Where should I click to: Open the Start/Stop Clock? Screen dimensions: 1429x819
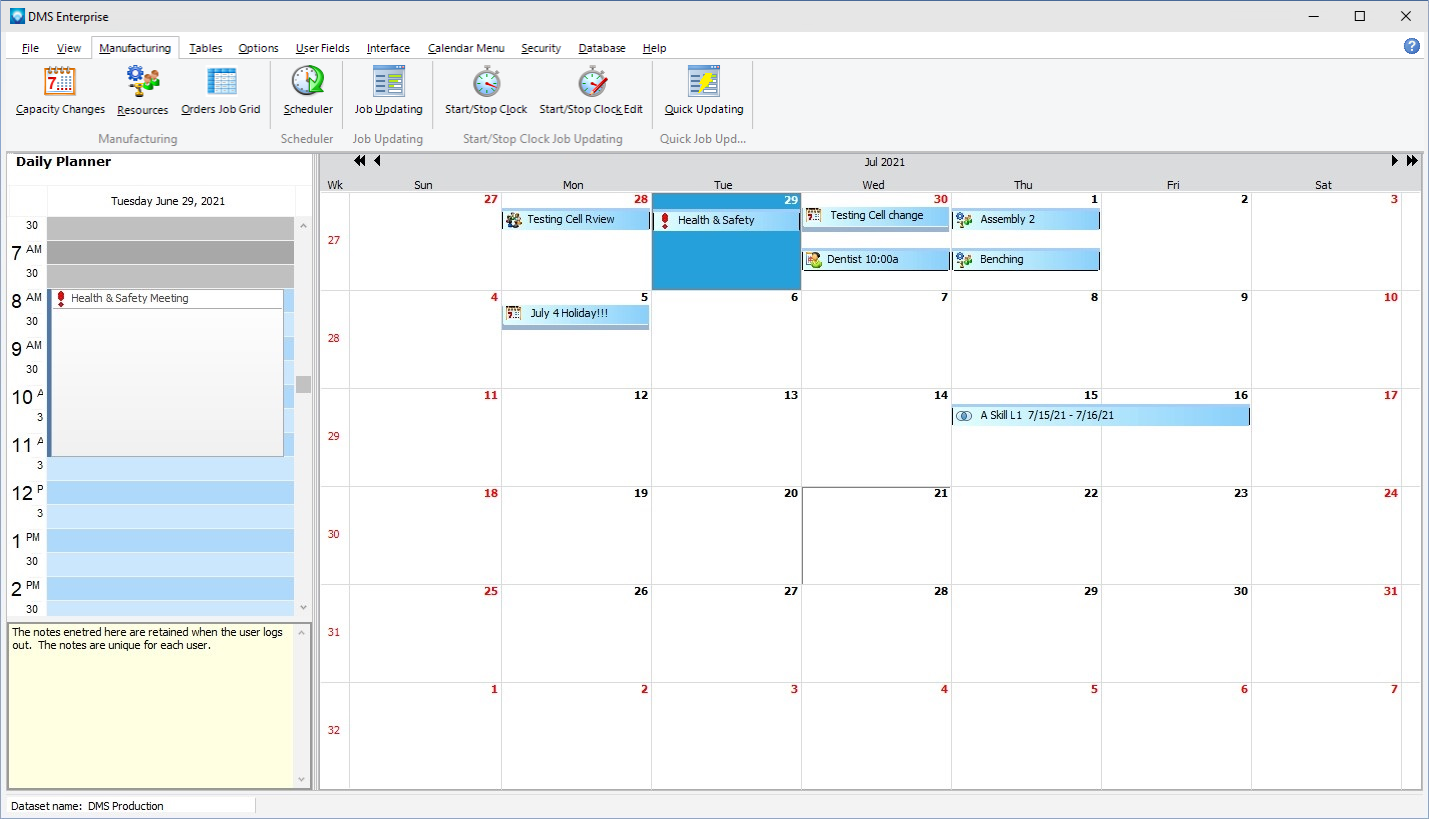(486, 92)
